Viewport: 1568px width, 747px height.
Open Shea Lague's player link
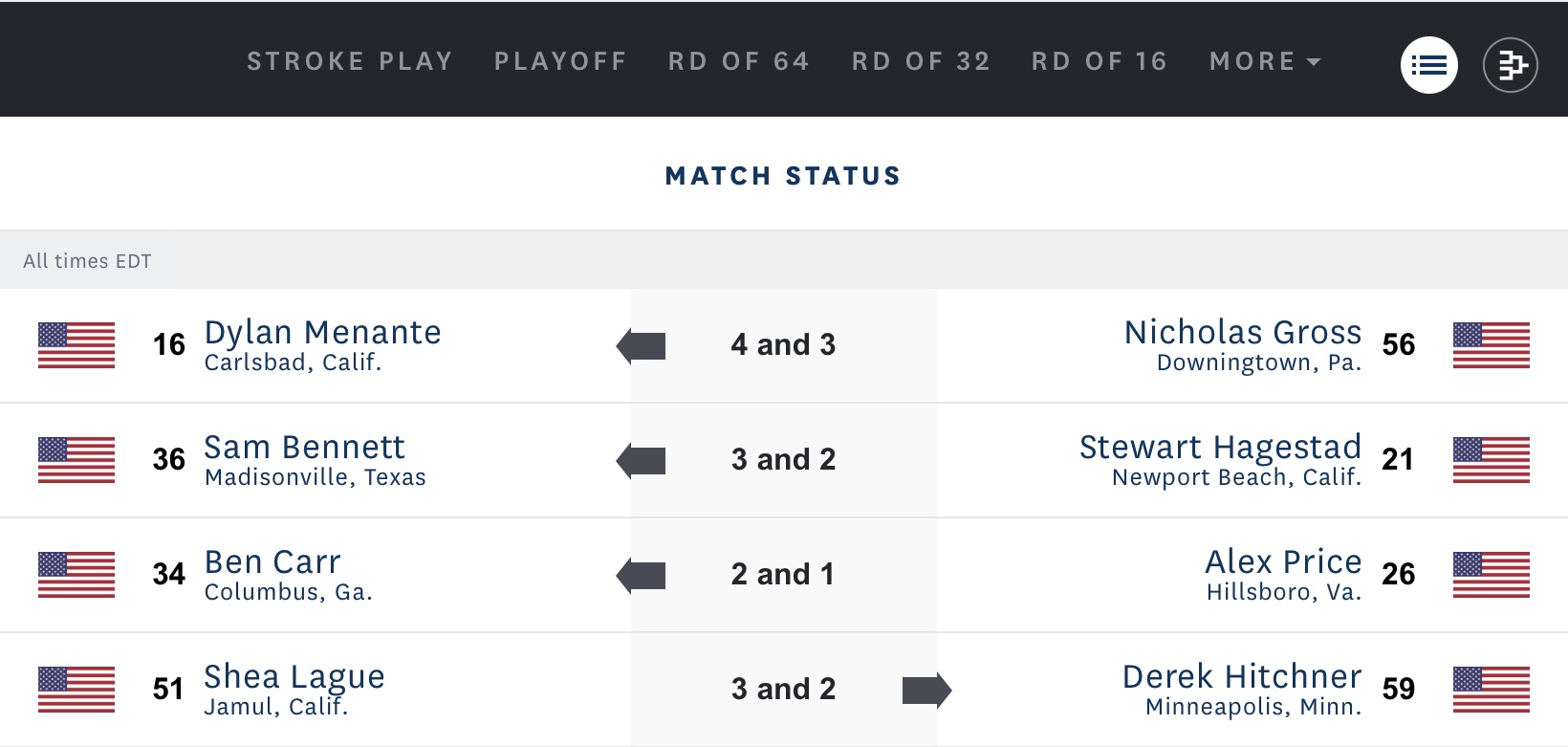pos(294,677)
